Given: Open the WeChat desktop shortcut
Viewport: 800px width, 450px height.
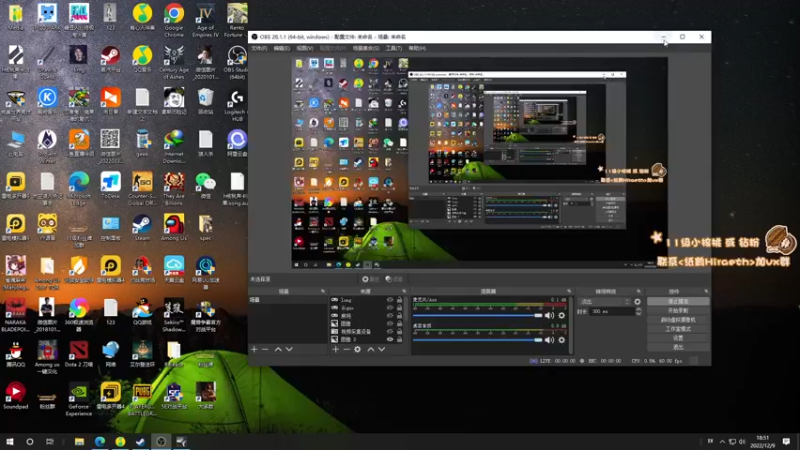Looking at the screenshot, I should pyautogui.click(x=205, y=185).
